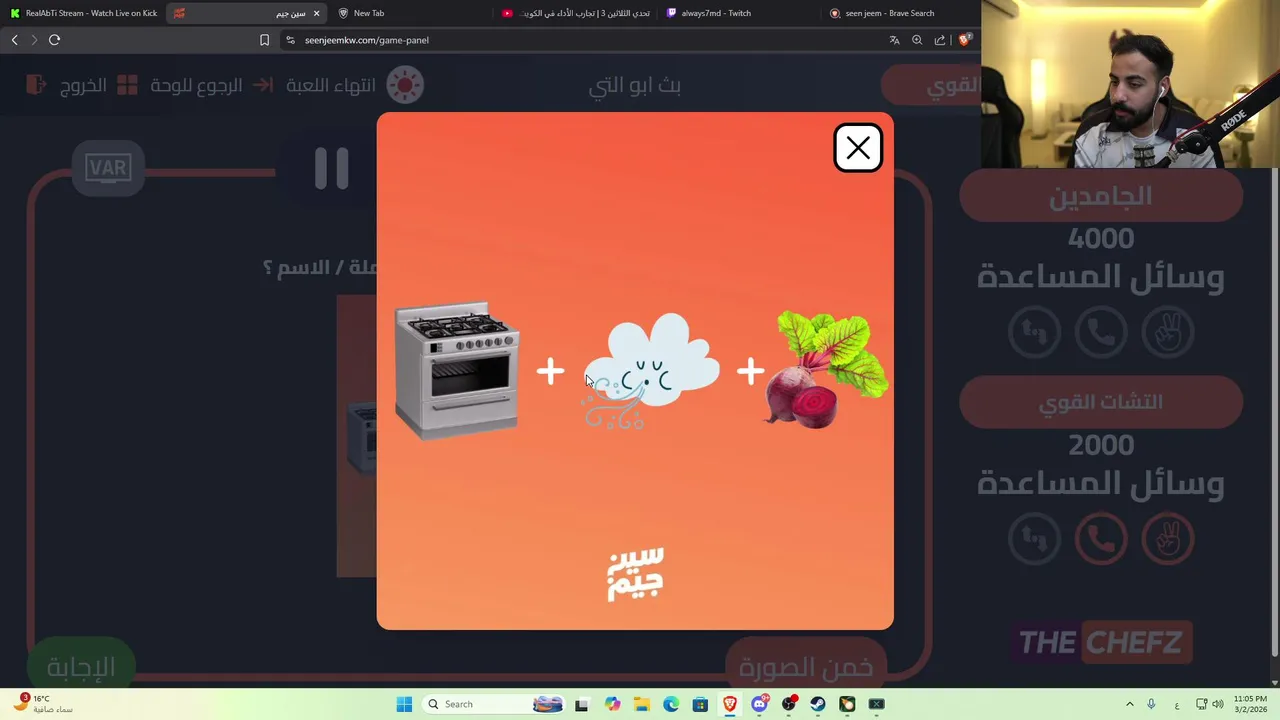Click خمن الصورة button
1280x720 pixels.
coord(806,668)
